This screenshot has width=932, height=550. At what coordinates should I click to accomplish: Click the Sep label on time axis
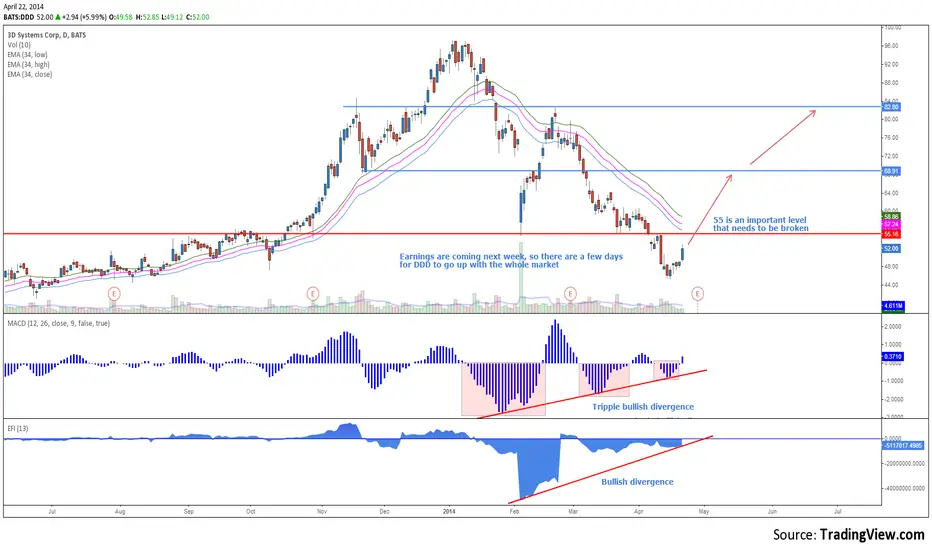pyautogui.click(x=188, y=511)
